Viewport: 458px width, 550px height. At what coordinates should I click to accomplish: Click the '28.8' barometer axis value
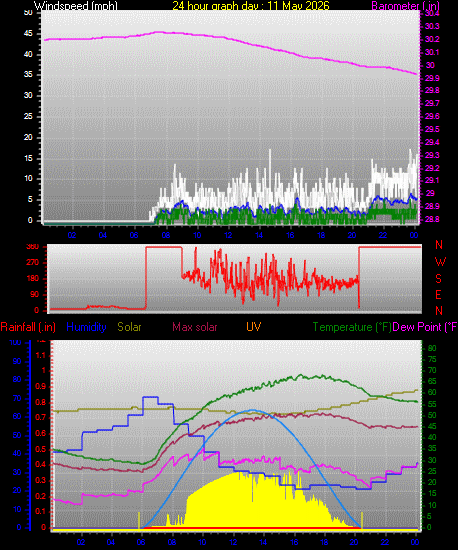pos(432,219)
